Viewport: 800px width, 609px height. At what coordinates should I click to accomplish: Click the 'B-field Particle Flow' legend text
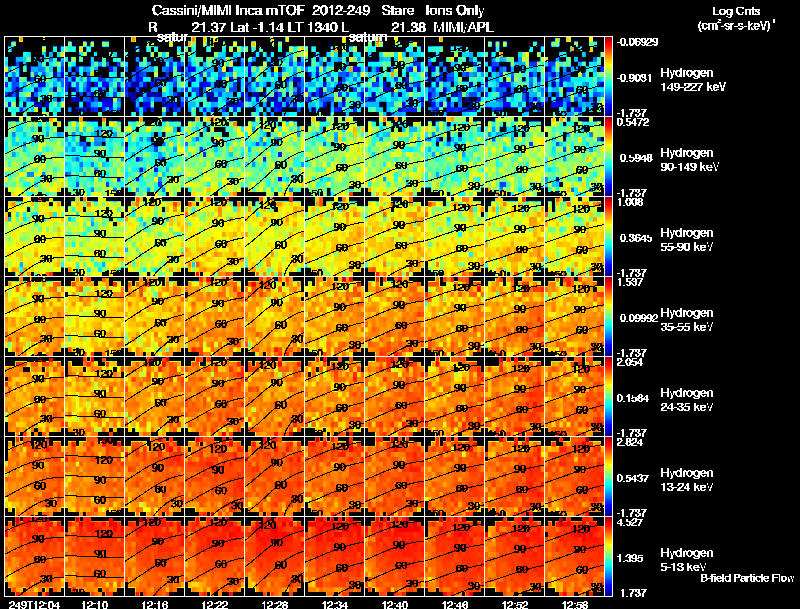tap(747, 578)
